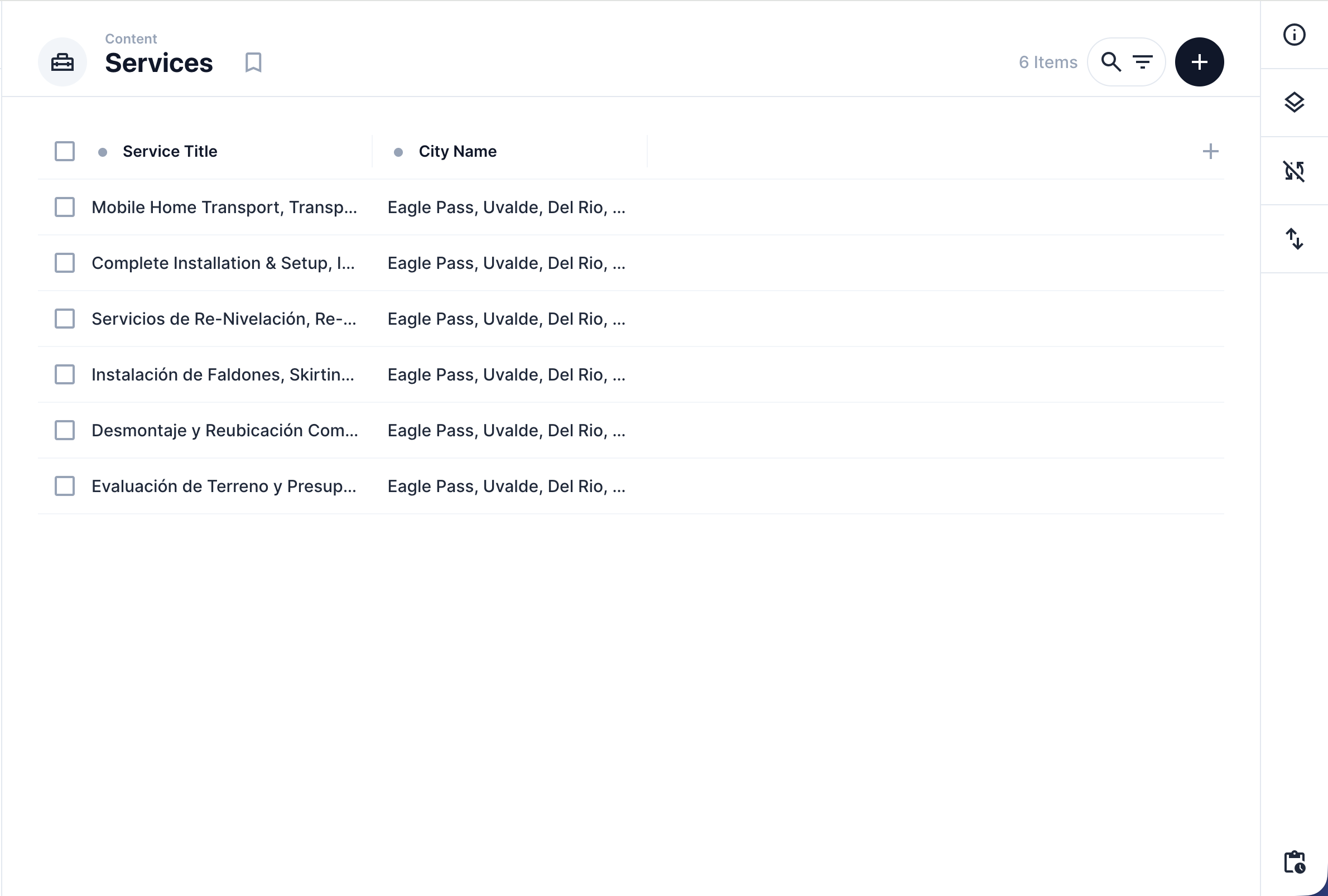Open the clipboard history icon

[1295, 862]
